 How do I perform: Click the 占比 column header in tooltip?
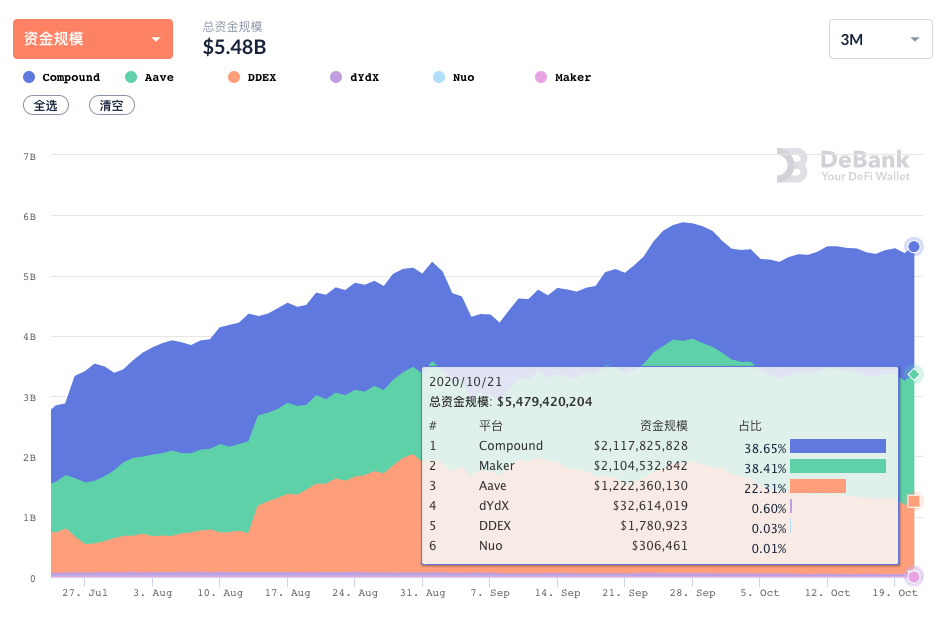click(x=750, y=426)
